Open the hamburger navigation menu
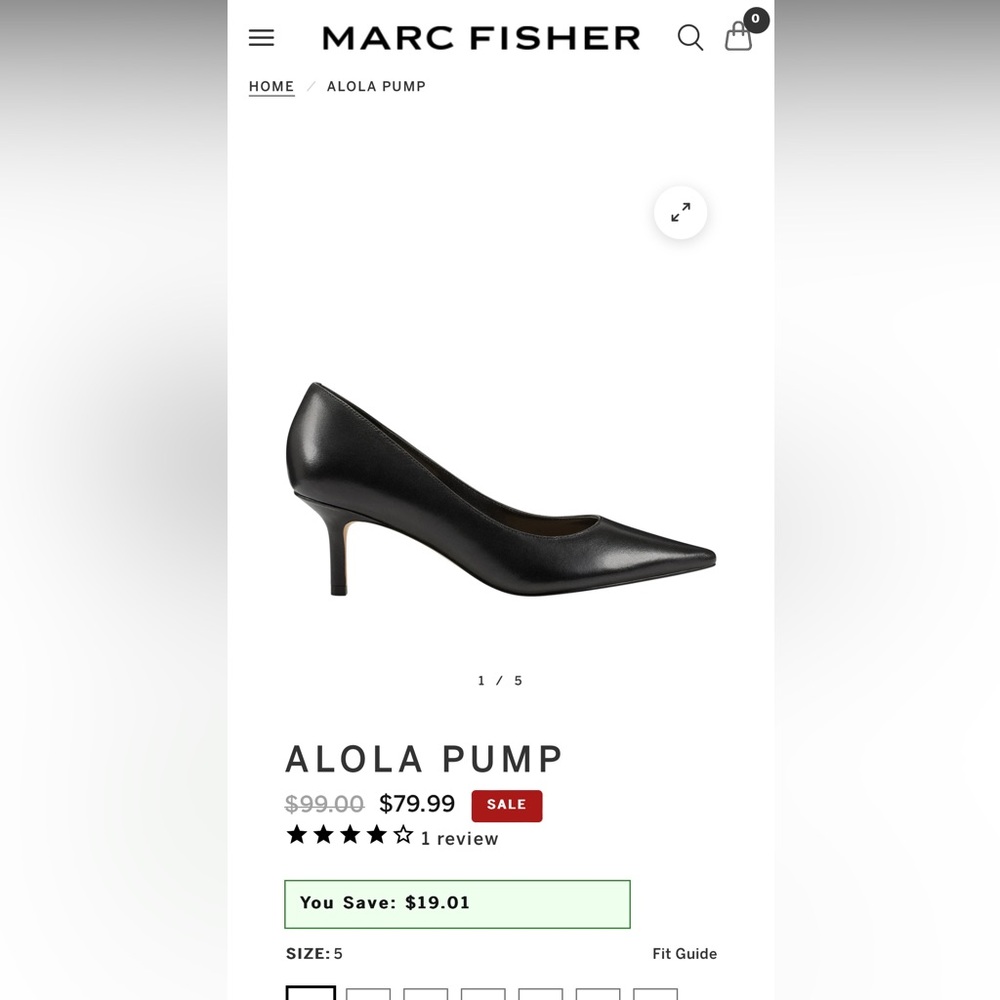Viewport: 1000px width, 1000px height. coord(261,38)
